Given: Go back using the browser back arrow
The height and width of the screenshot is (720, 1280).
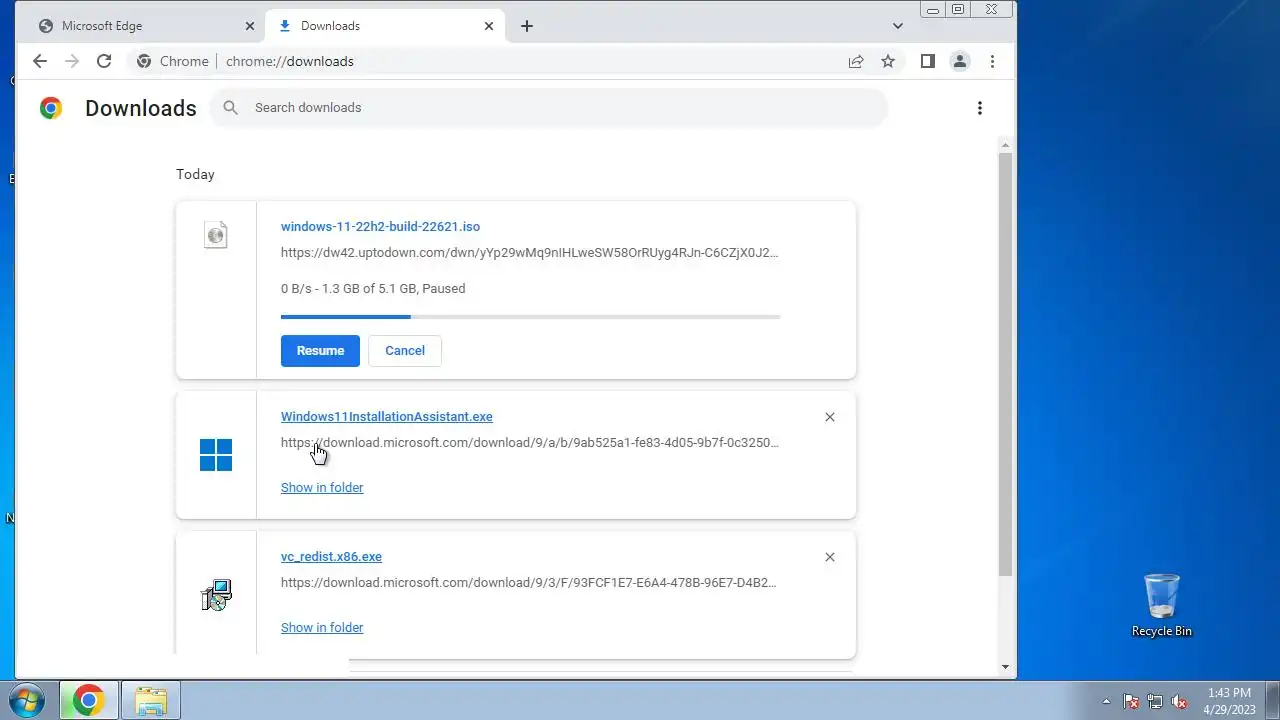Looking at the screenshot, I should click(39, 61).
